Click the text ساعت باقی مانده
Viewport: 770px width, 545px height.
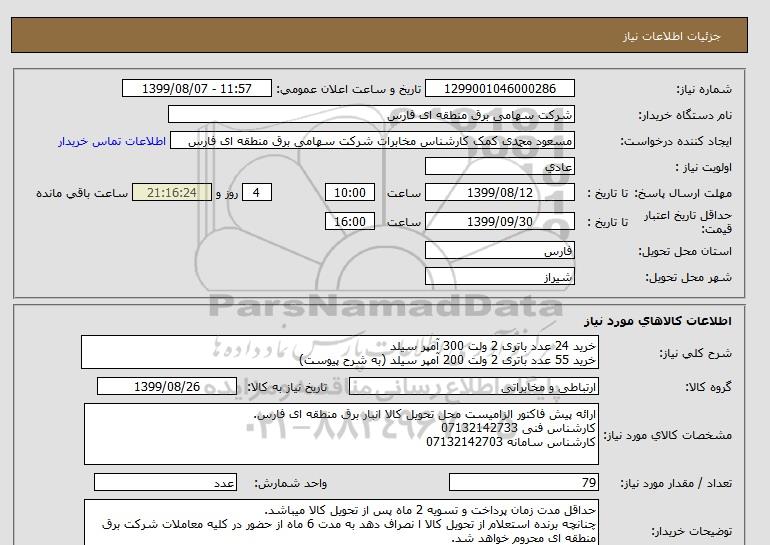pyautogui.click(x=82, y=193)
